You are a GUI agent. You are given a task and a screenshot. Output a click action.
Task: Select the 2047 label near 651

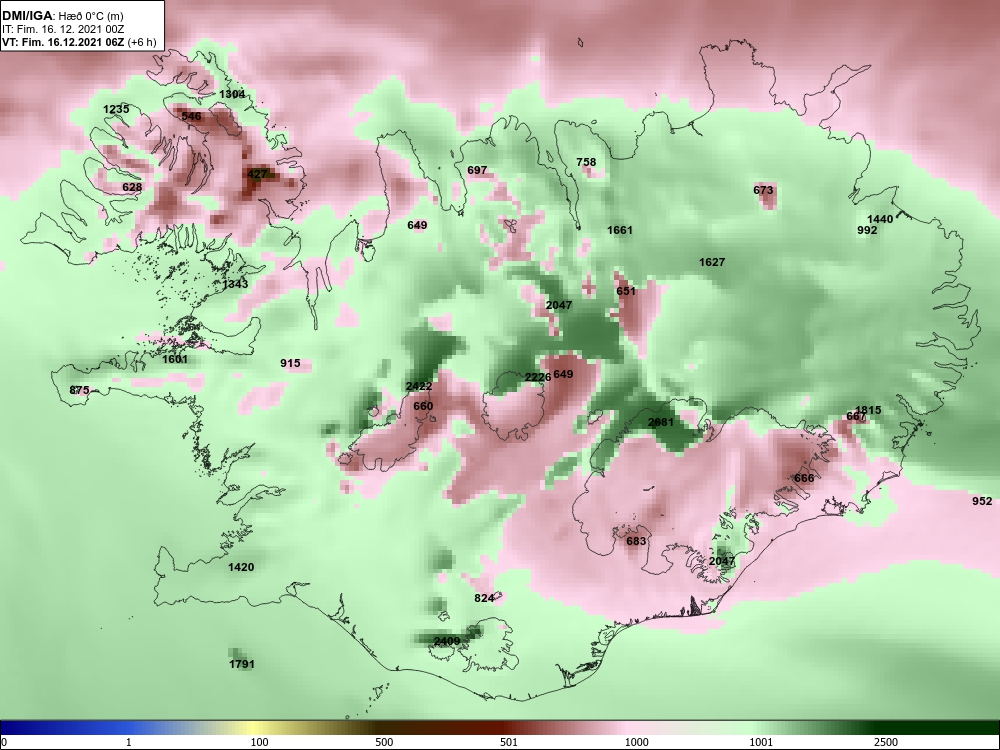[x=559, y=305]
